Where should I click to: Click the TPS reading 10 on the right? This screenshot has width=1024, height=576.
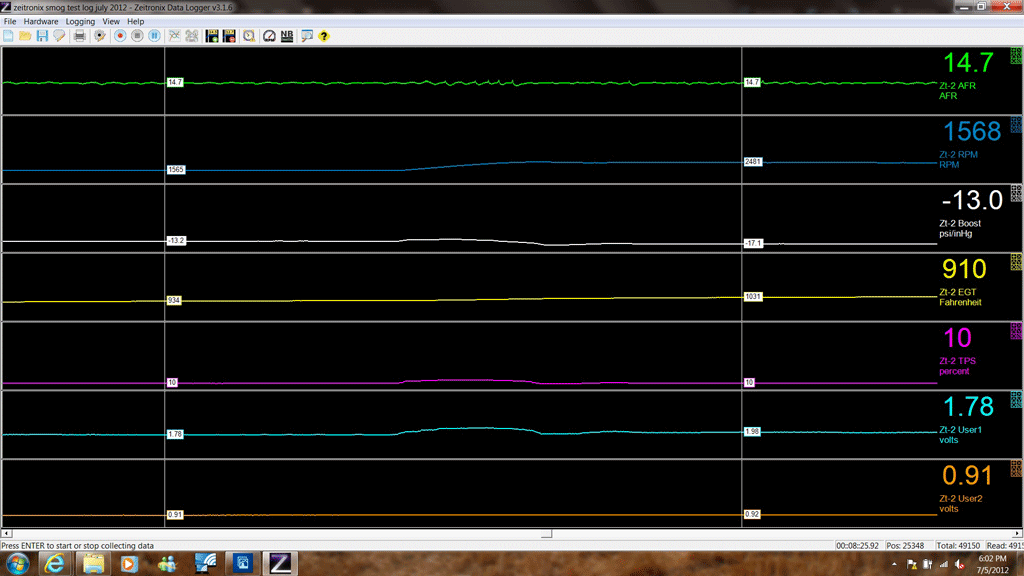pos(957,338)
